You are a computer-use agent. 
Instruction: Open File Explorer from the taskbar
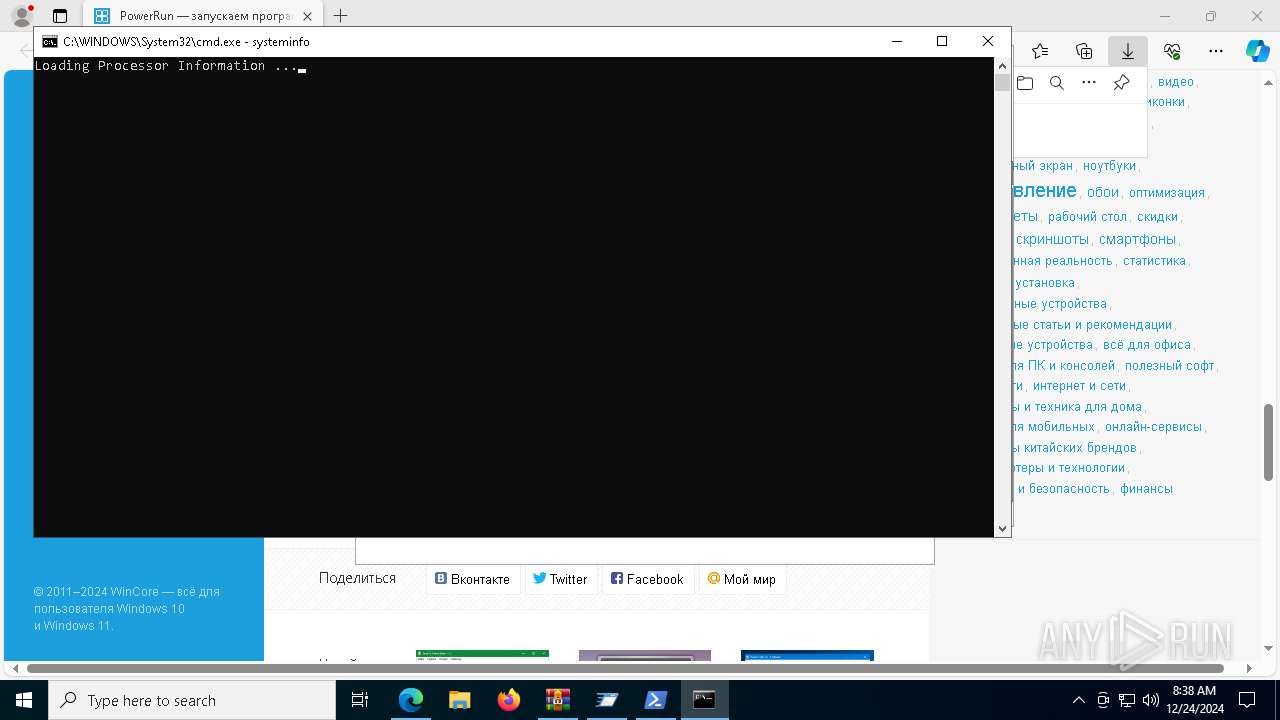click(x=459, y=700)
